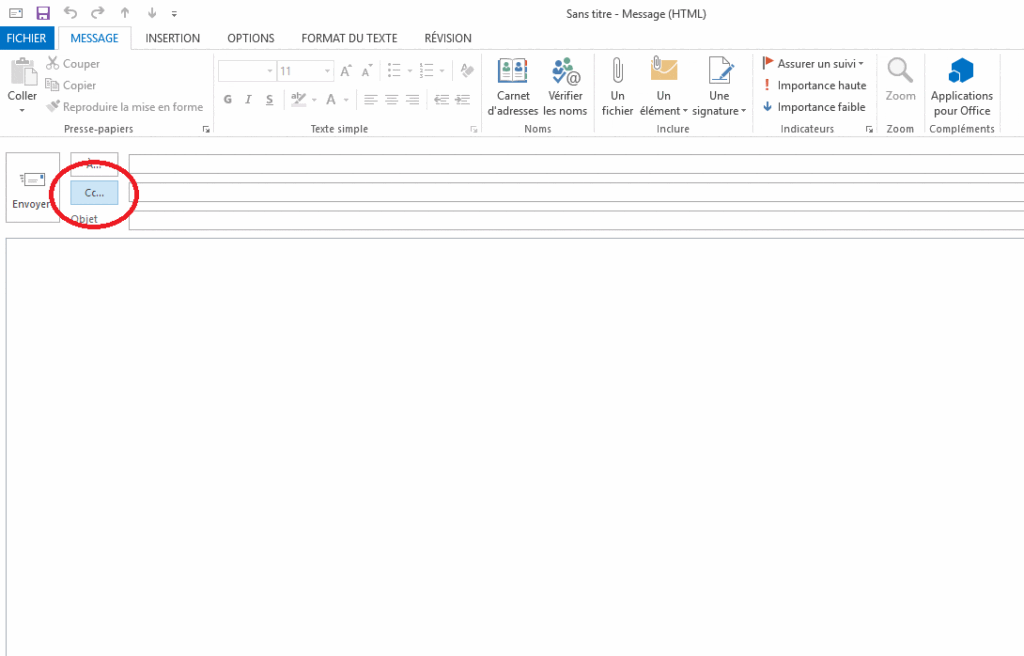Open the font size dropdown
This screenshot has width=1024, height=656.
point(325,71)
